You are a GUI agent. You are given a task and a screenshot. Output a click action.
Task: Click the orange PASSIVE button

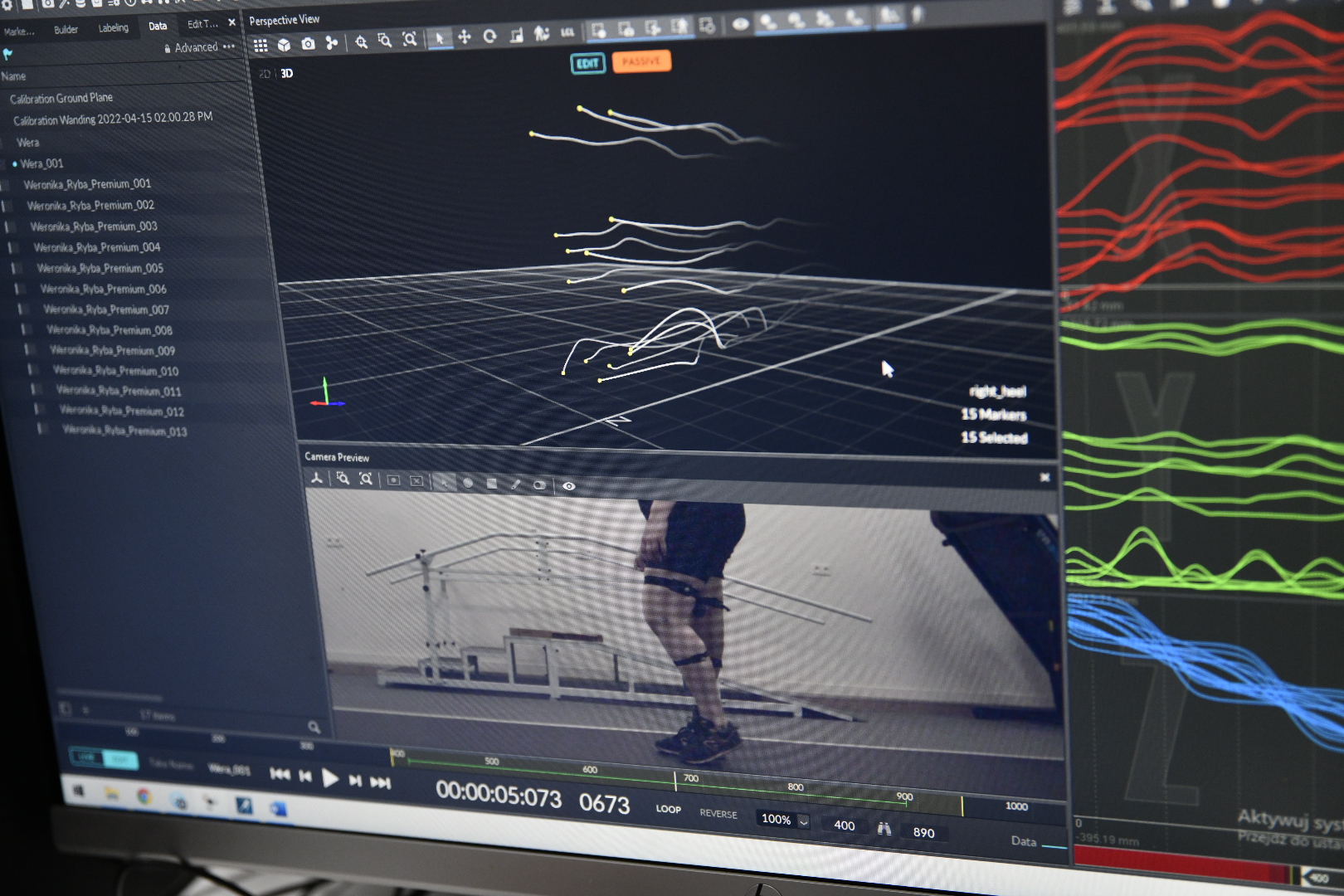pyautogui.click(x=641, y=61)
